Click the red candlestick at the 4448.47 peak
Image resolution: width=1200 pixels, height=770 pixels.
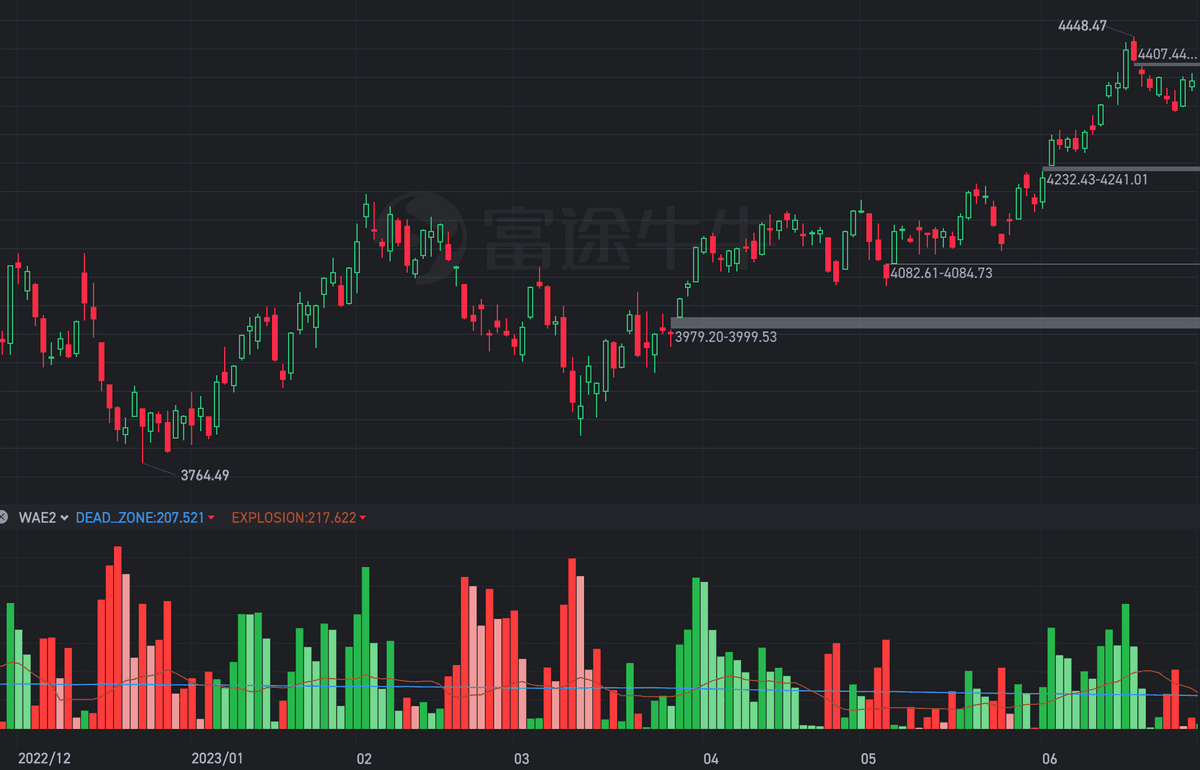1134,52
